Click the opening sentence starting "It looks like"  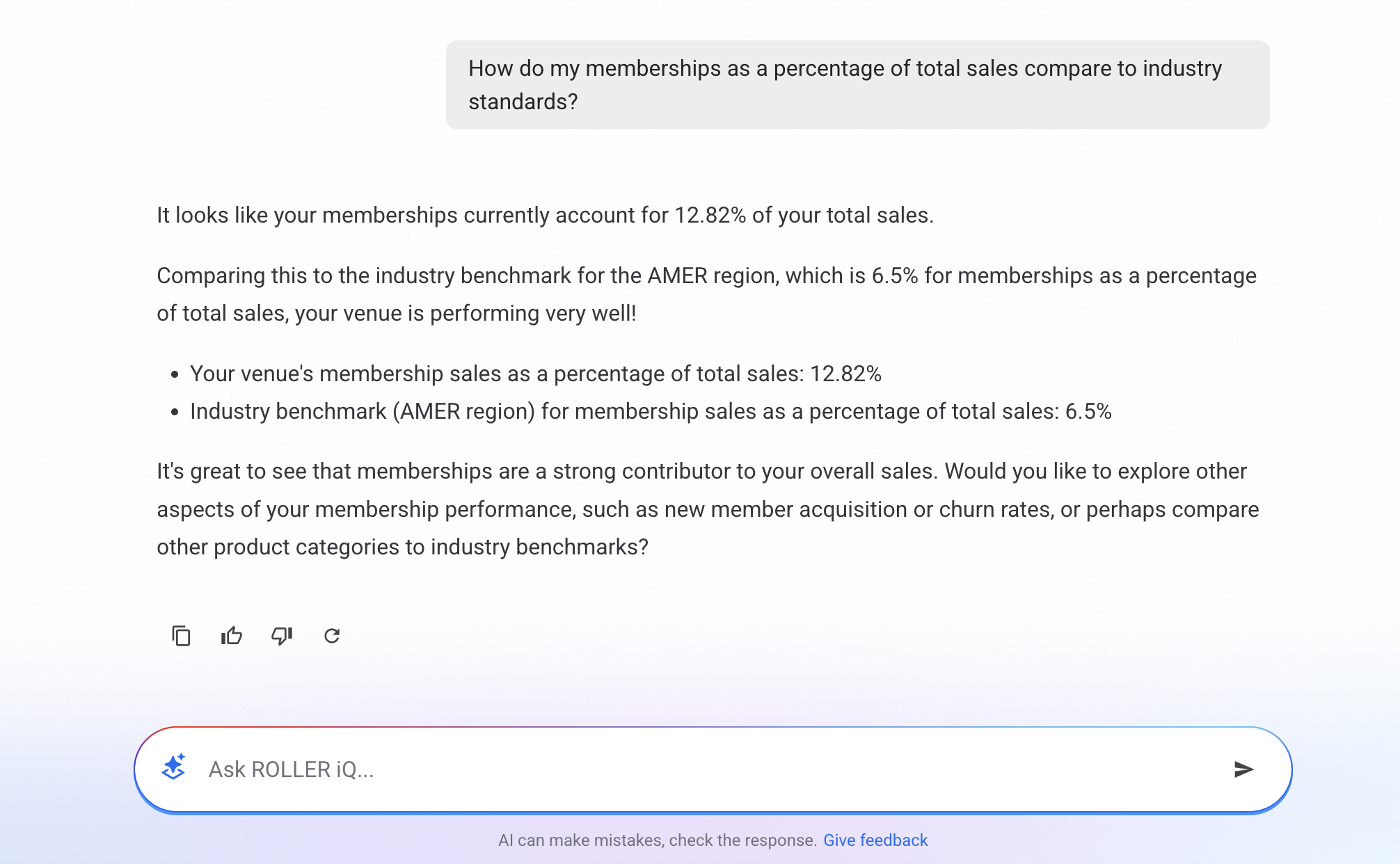tap(545, 216)
